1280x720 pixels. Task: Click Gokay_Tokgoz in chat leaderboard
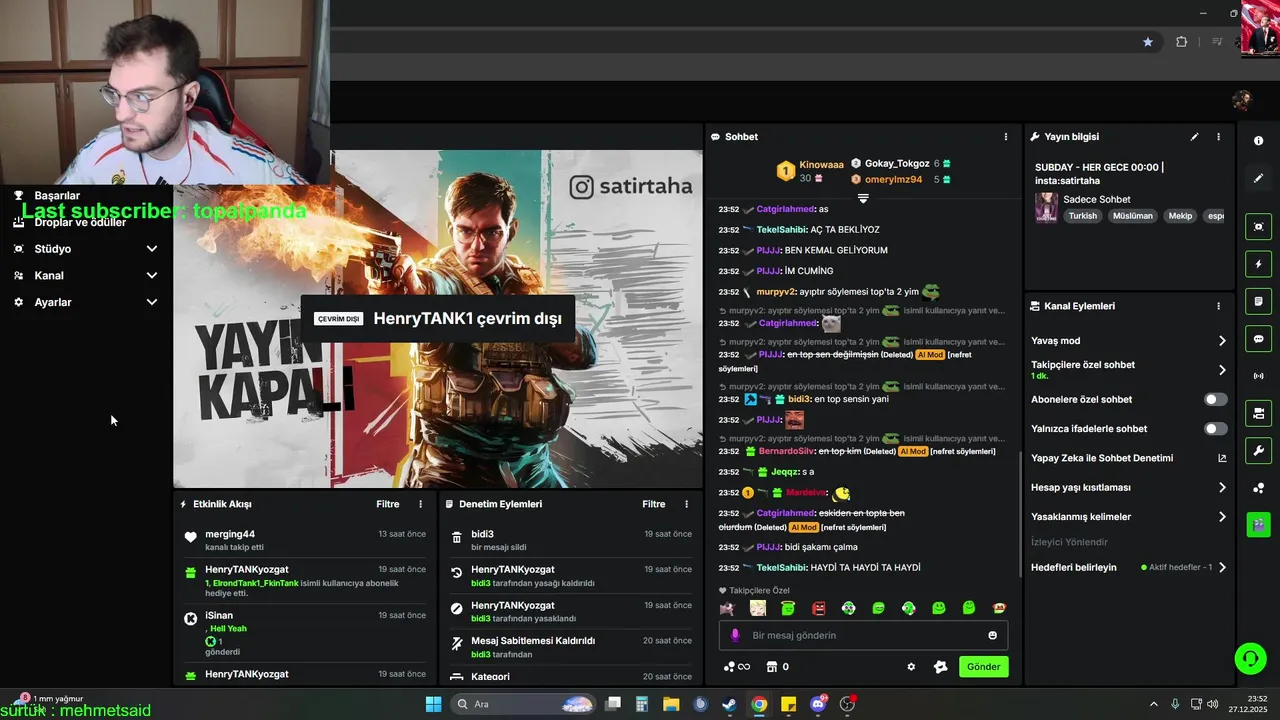point(897,163)
